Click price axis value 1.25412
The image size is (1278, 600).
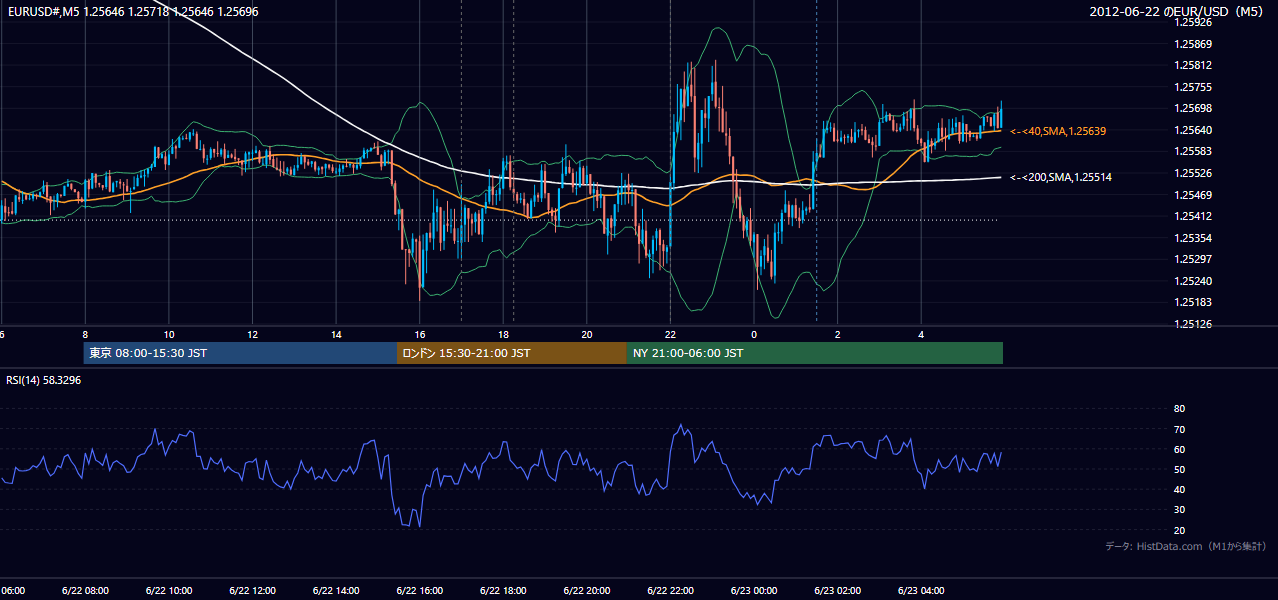(x=1194, y=216)
